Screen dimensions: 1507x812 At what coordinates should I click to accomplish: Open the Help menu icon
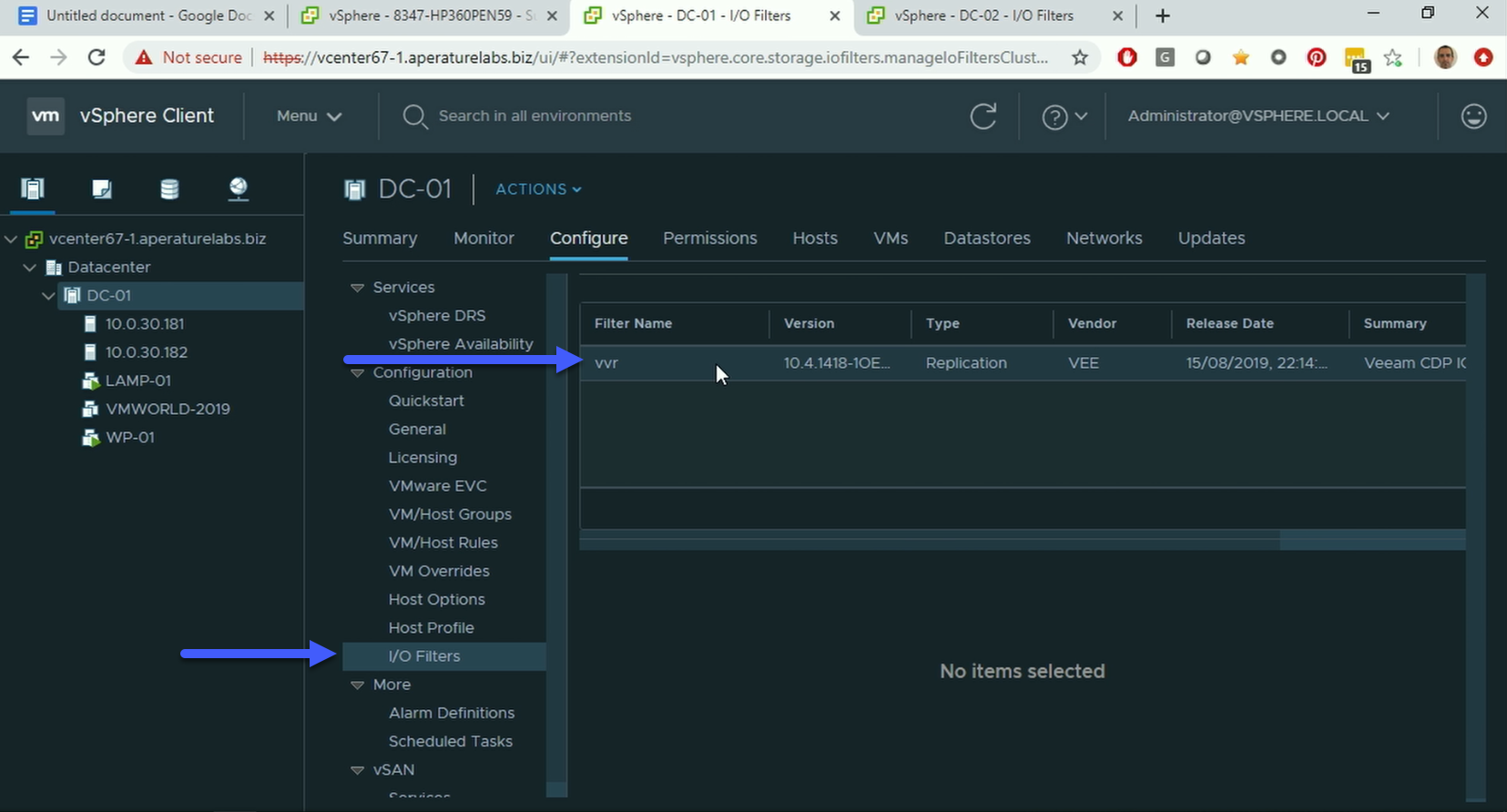pyautogui.click(x=1064, y=117)
